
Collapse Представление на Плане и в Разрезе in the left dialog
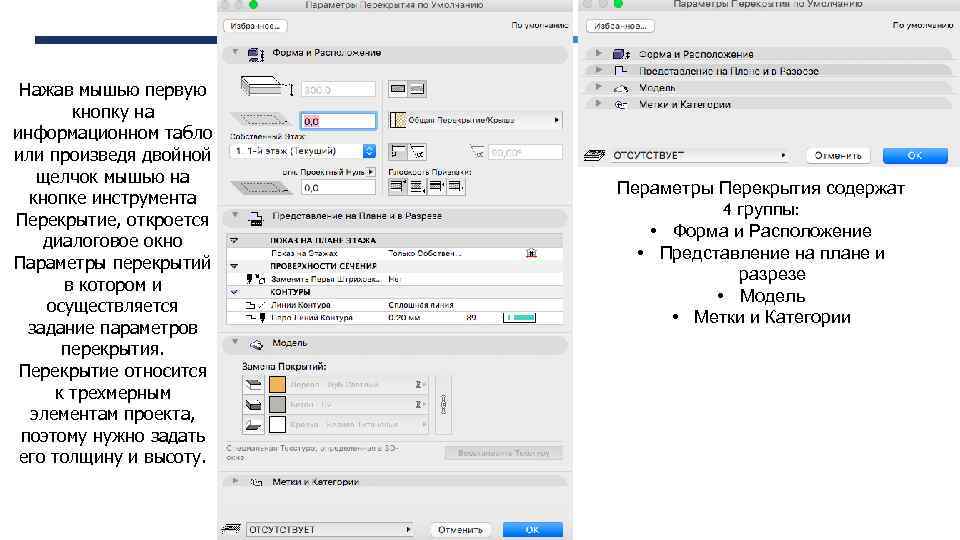pos(235,216)
